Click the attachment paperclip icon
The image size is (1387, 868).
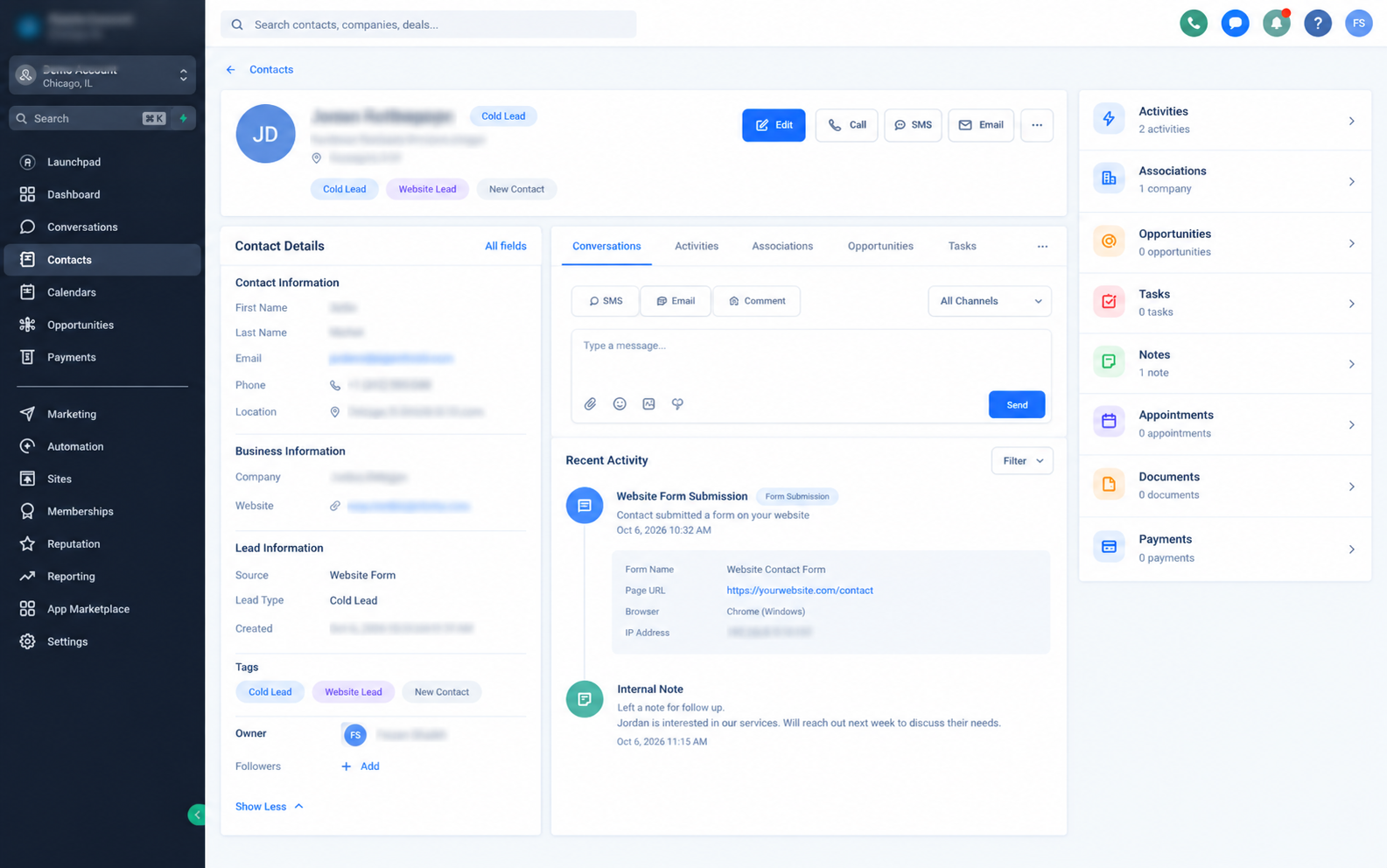591,404
